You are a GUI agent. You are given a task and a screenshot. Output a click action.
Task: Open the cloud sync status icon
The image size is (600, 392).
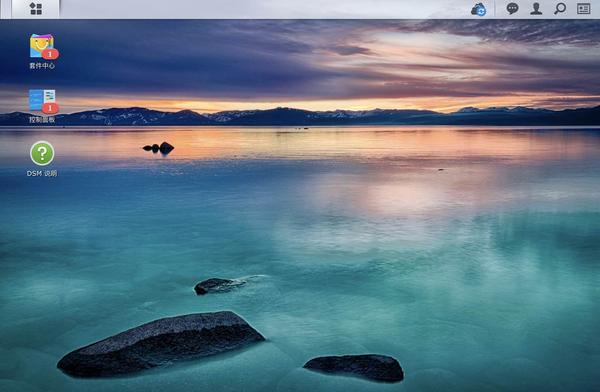coord(478,9)
